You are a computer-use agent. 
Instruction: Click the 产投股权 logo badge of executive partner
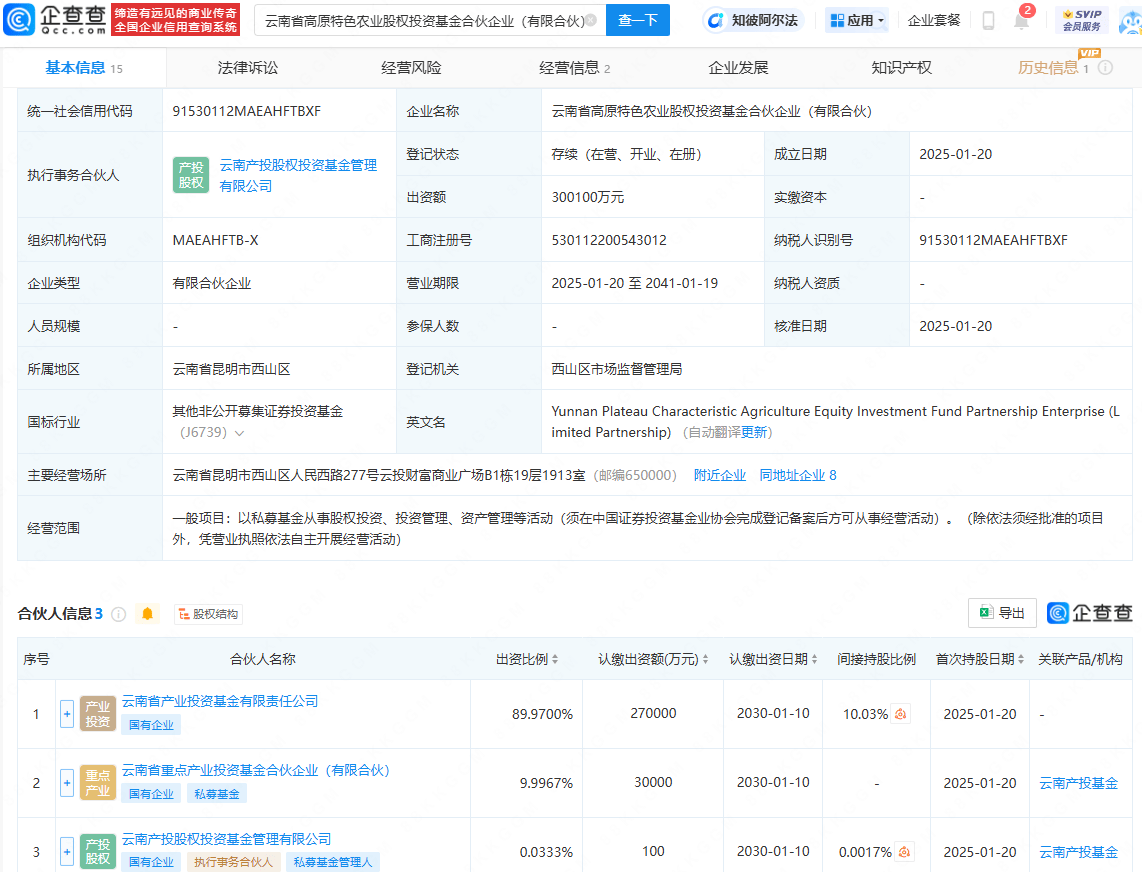(x=191, y=175)
